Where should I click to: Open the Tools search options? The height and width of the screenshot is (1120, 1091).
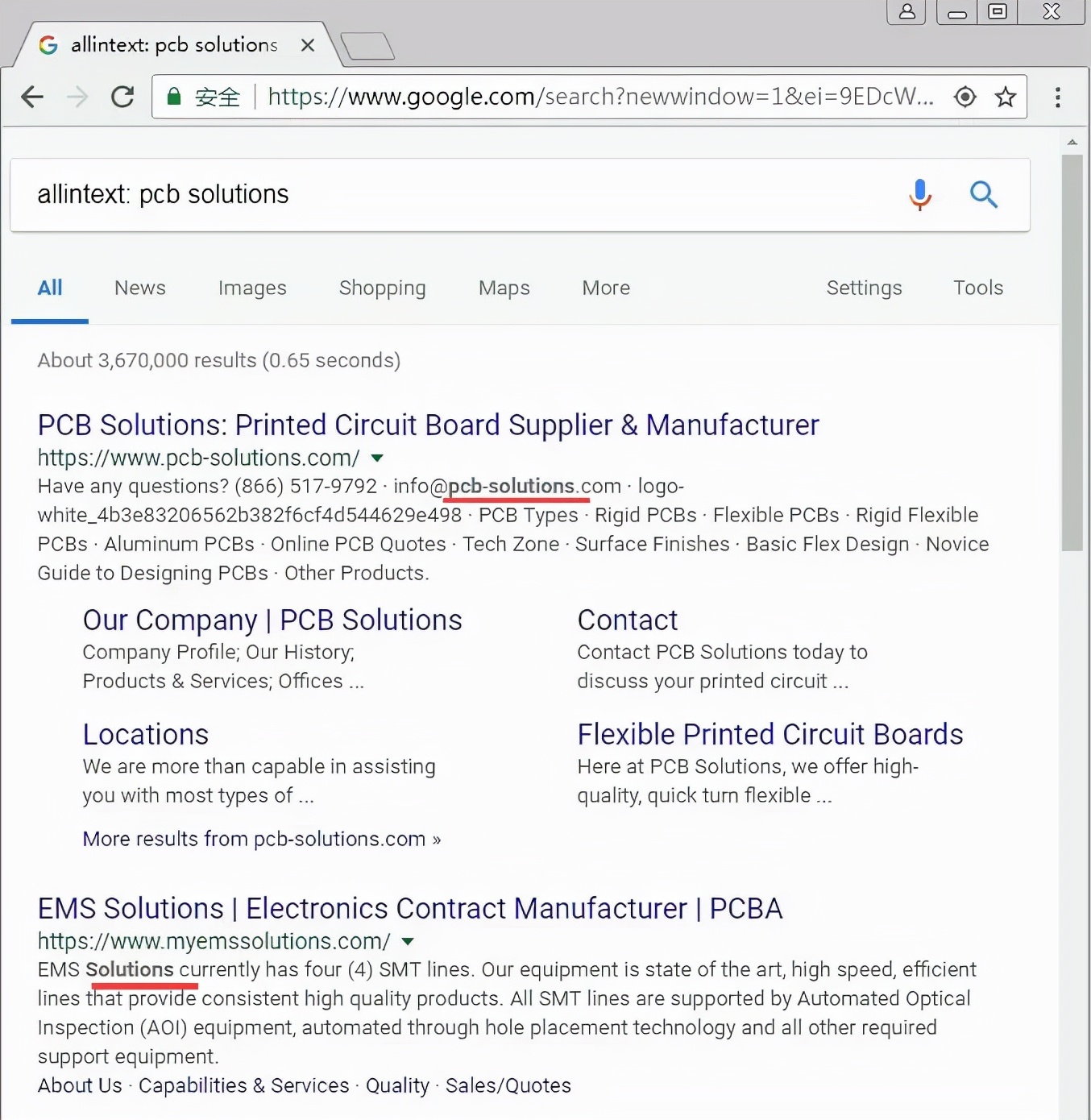tap(978, 288)
